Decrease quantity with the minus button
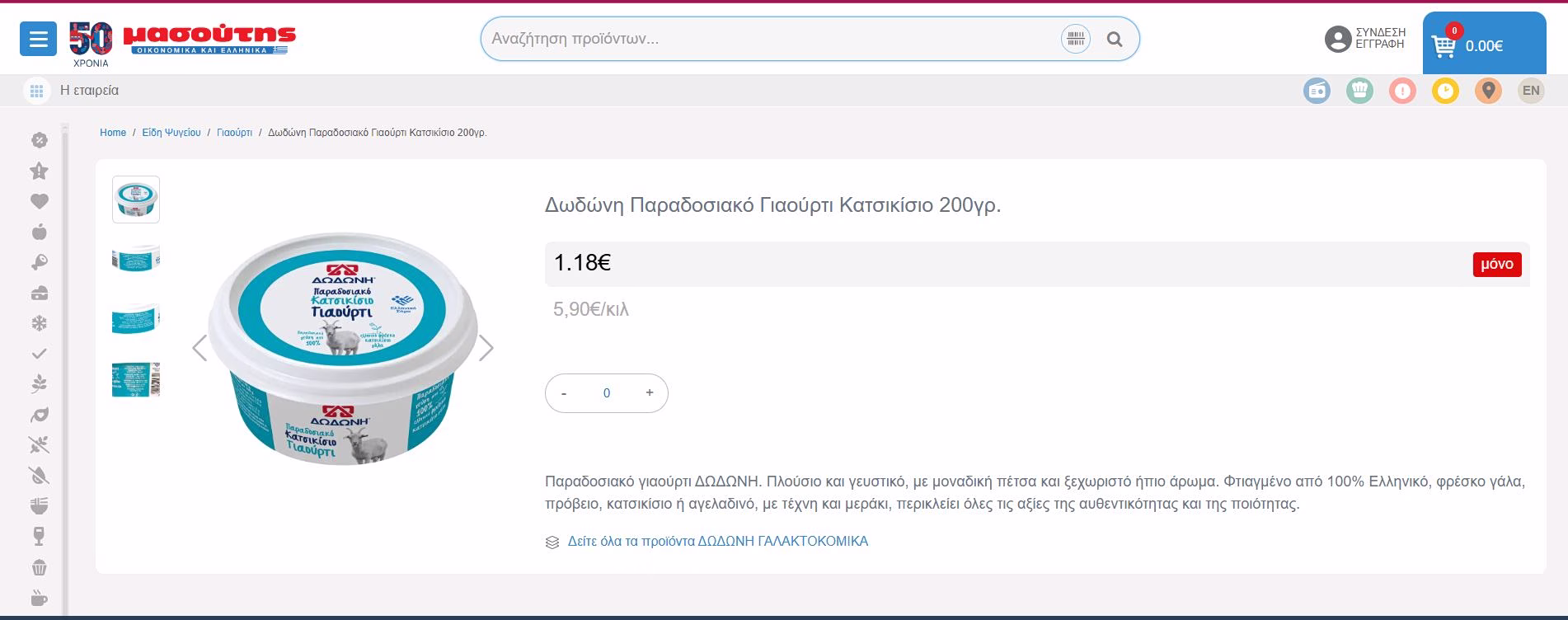This screenshot has height=620, width=1568. pyautogui.click(x=564, y=393)
